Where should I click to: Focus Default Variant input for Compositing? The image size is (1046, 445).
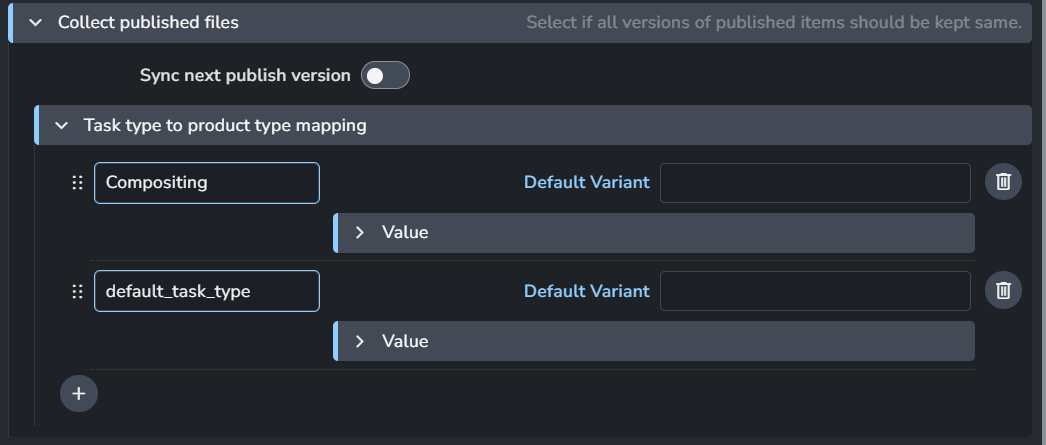pyautogui.click(x=815, y=182)
